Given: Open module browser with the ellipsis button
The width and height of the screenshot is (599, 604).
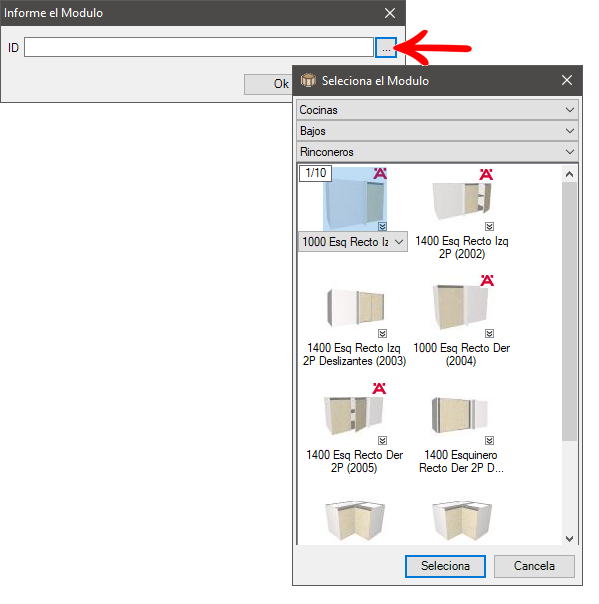Looking at the screenshot, I should [386, 48].
